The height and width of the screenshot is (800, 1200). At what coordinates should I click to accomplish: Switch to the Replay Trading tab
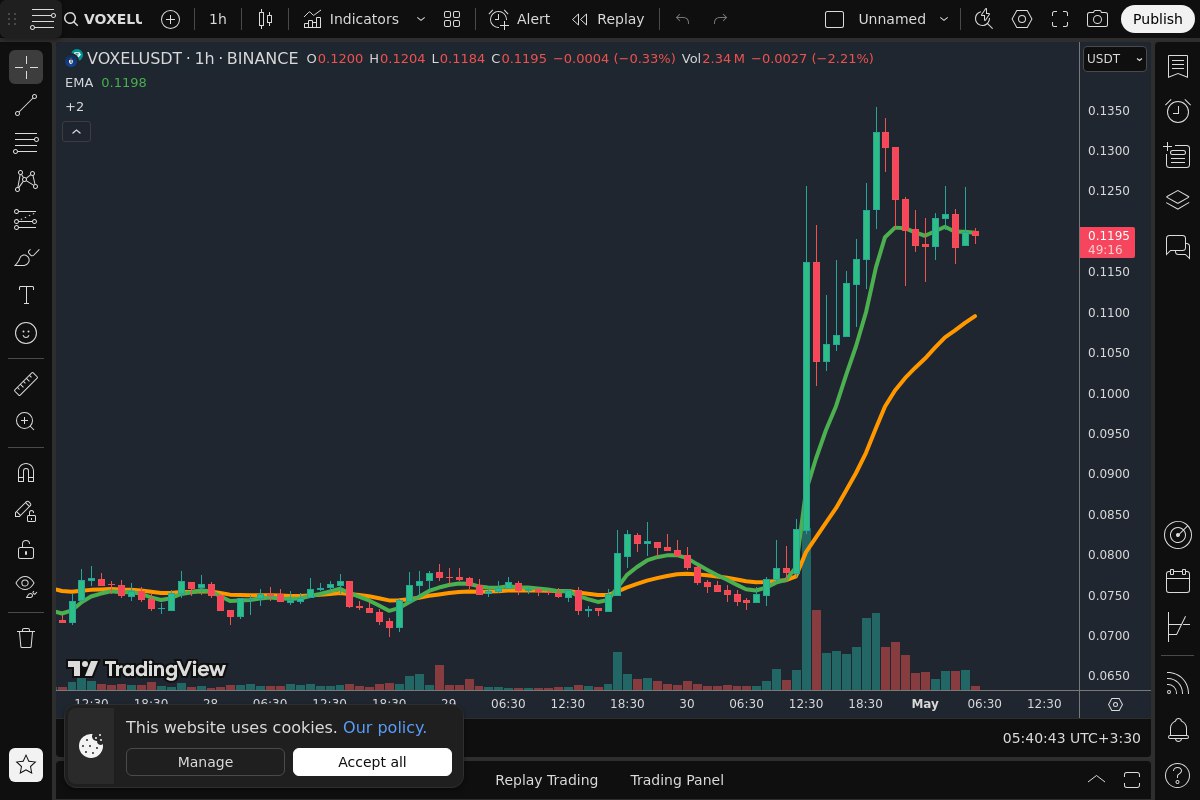[x=546, y=780]
